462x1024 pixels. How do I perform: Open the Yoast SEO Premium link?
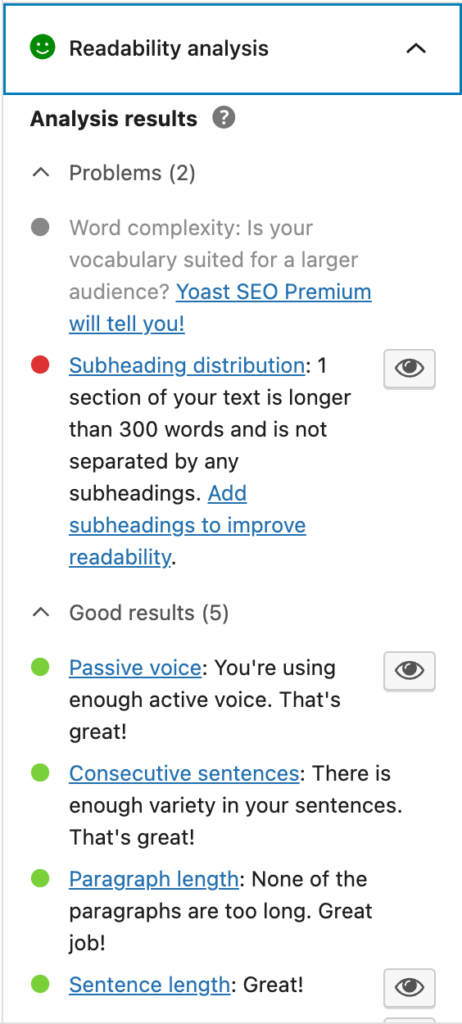coord(220,307)
